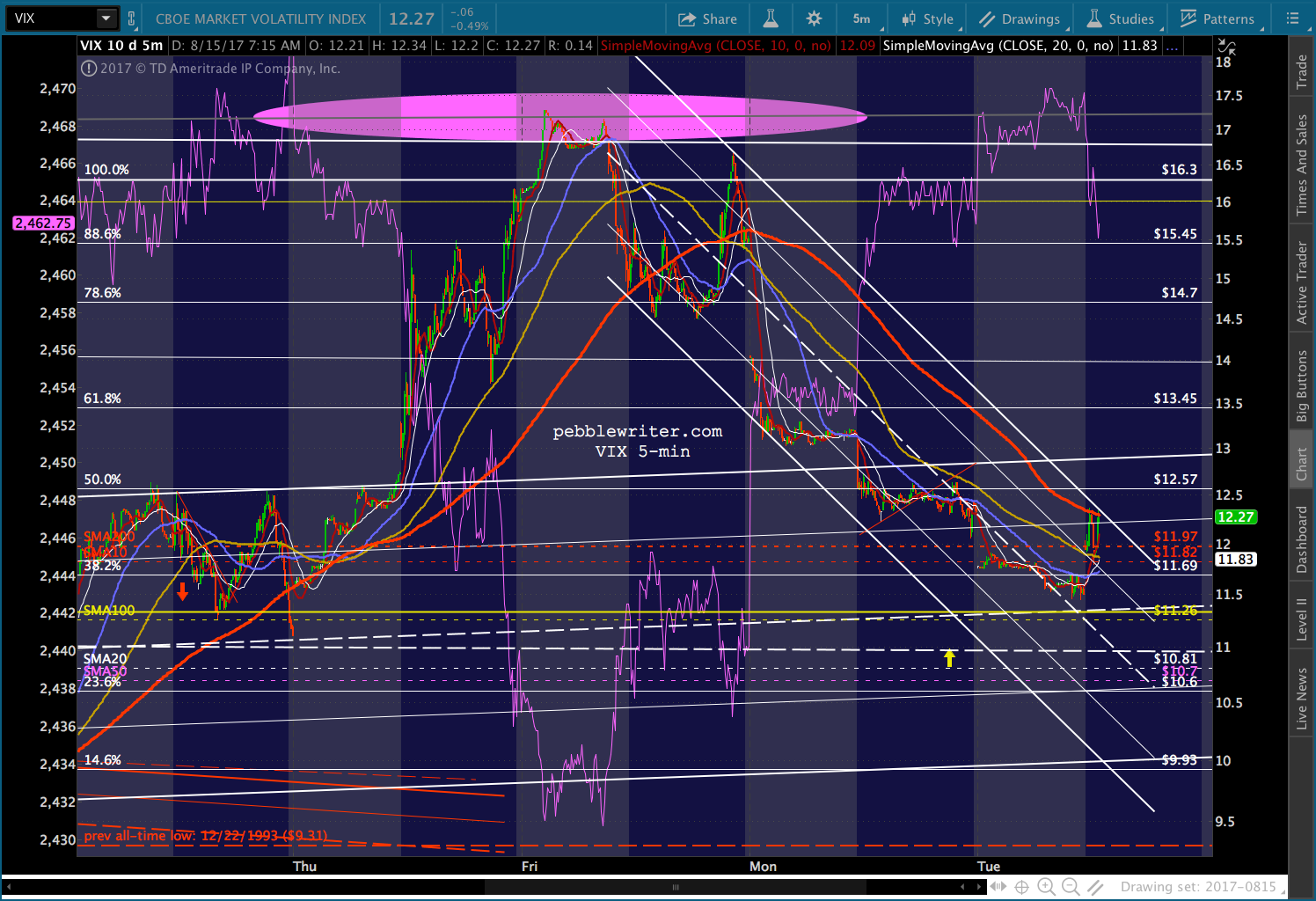Click the pebblewriter.com text annotation
This screenshot has height=901, width=1316.
coord(638,431)
